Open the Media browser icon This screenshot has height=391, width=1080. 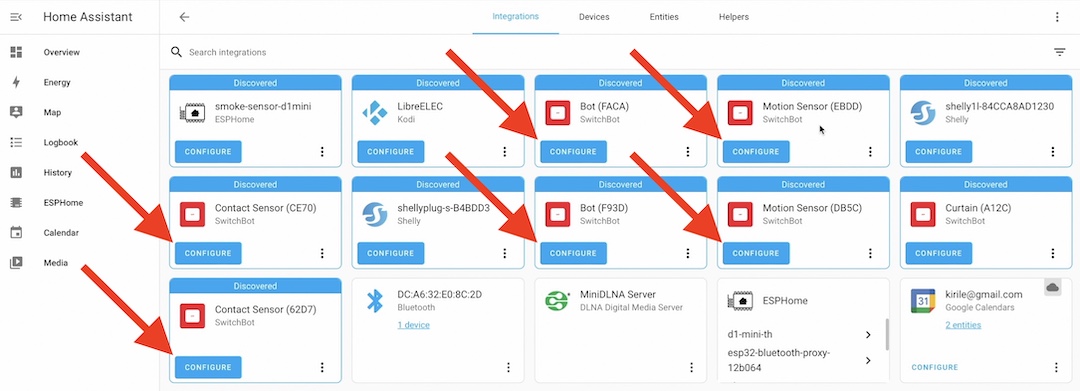pos(17,263)
